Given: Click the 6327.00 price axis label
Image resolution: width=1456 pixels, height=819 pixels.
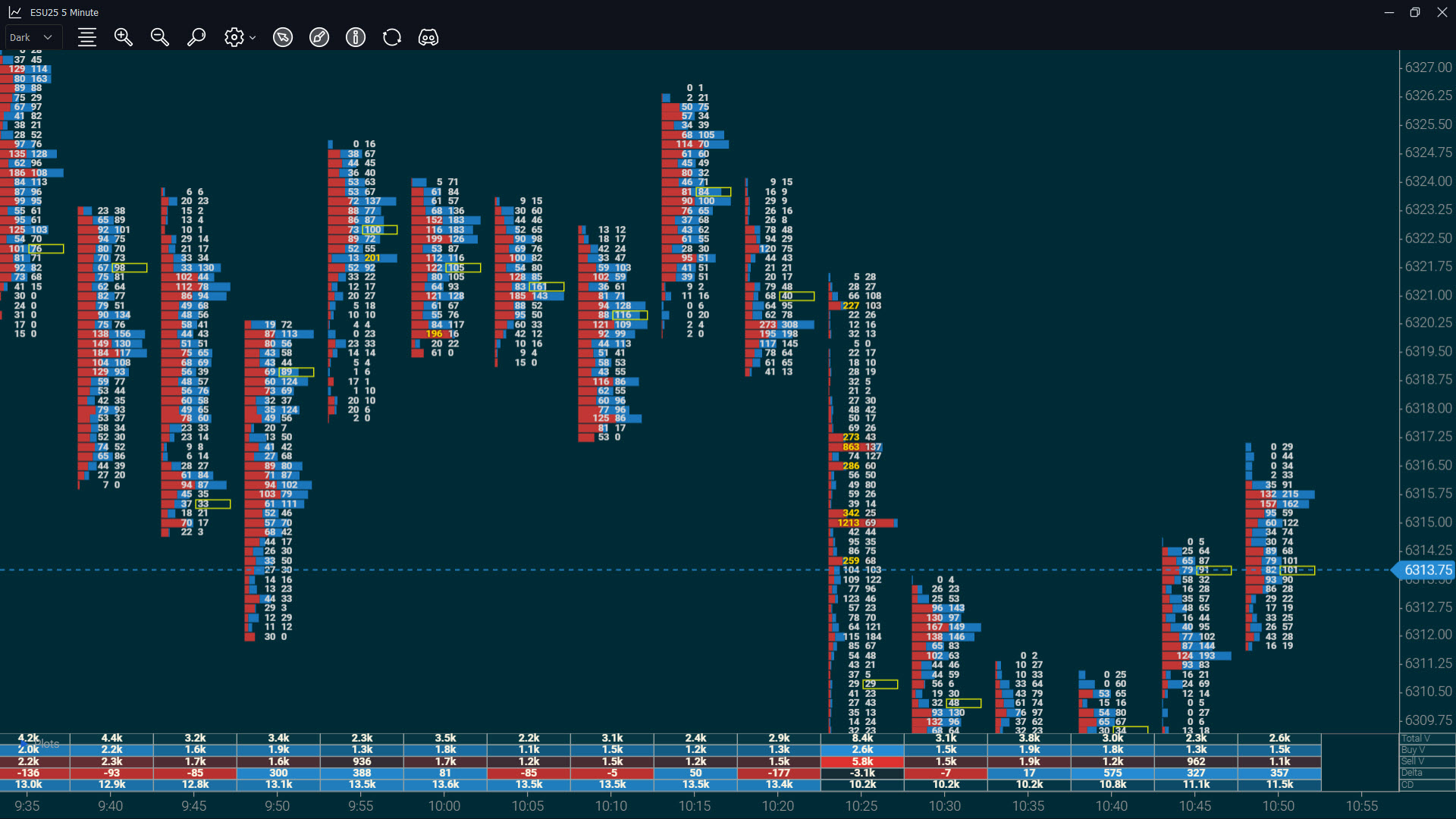Looking at the screenshot, I should coord(1428,67).
